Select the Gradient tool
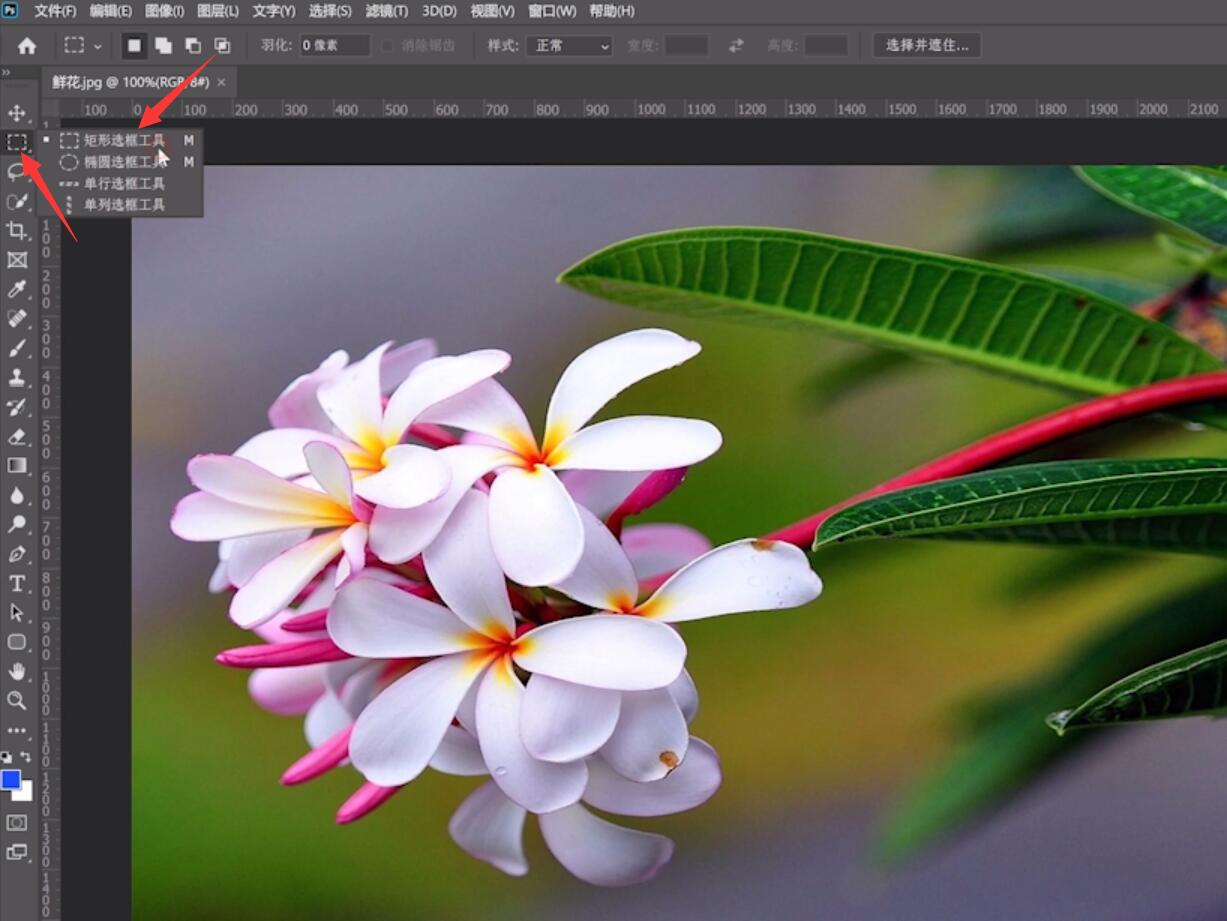Viewport: 1227px width, 921px height. point(17,465)
